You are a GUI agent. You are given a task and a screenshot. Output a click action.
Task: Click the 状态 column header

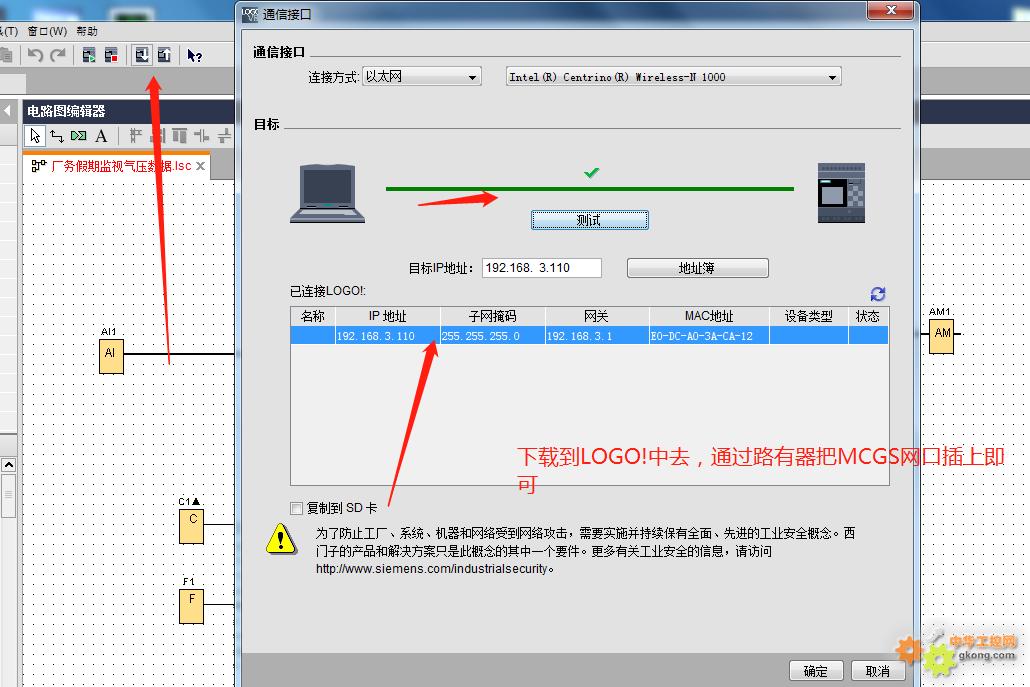pyautogui.click(x=868, y=317)
